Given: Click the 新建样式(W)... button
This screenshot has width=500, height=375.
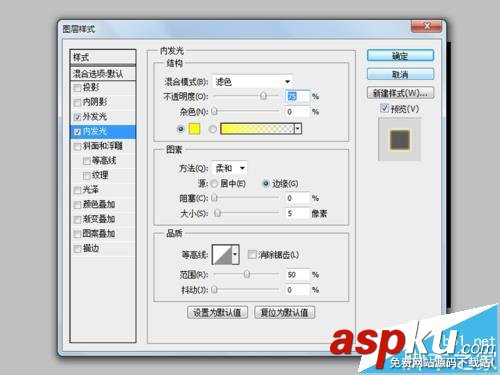Looking at the screenshot, I should click(400, 93).
